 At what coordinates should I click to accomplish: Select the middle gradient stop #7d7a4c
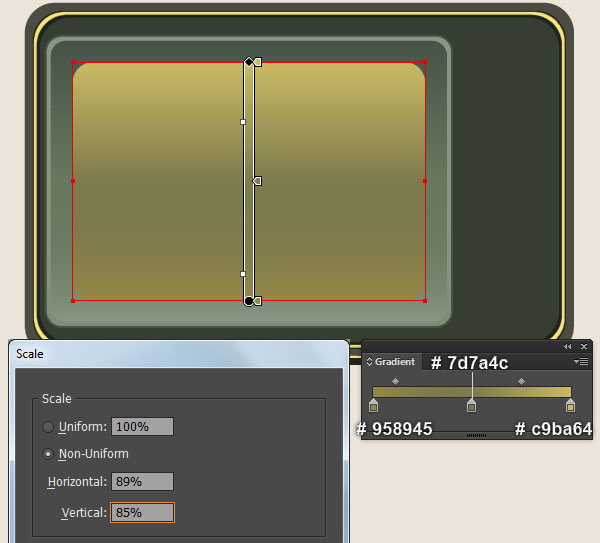(472, 406)
